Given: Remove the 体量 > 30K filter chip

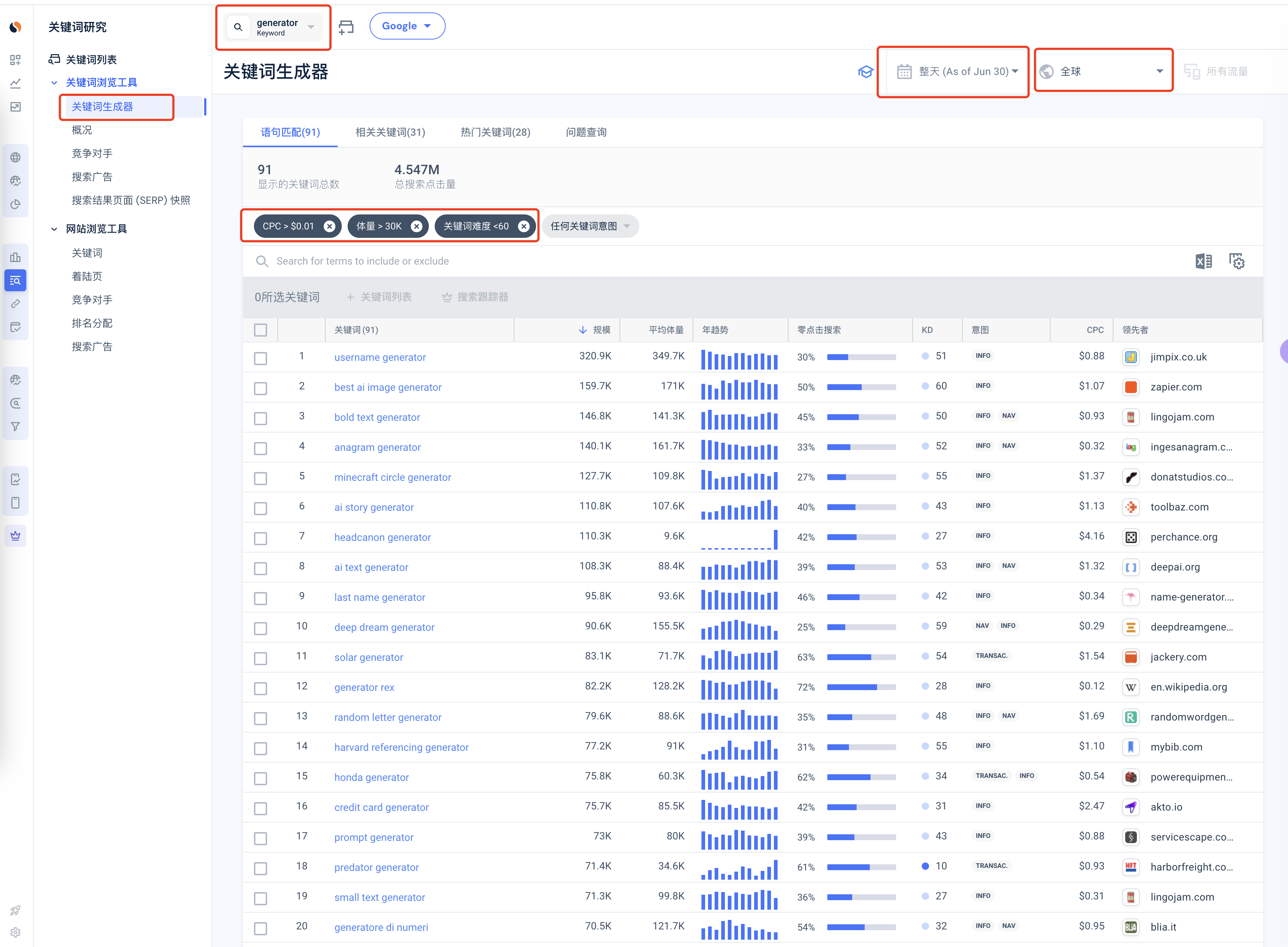Looking at the screenshot, I should (x=417, y=227).
